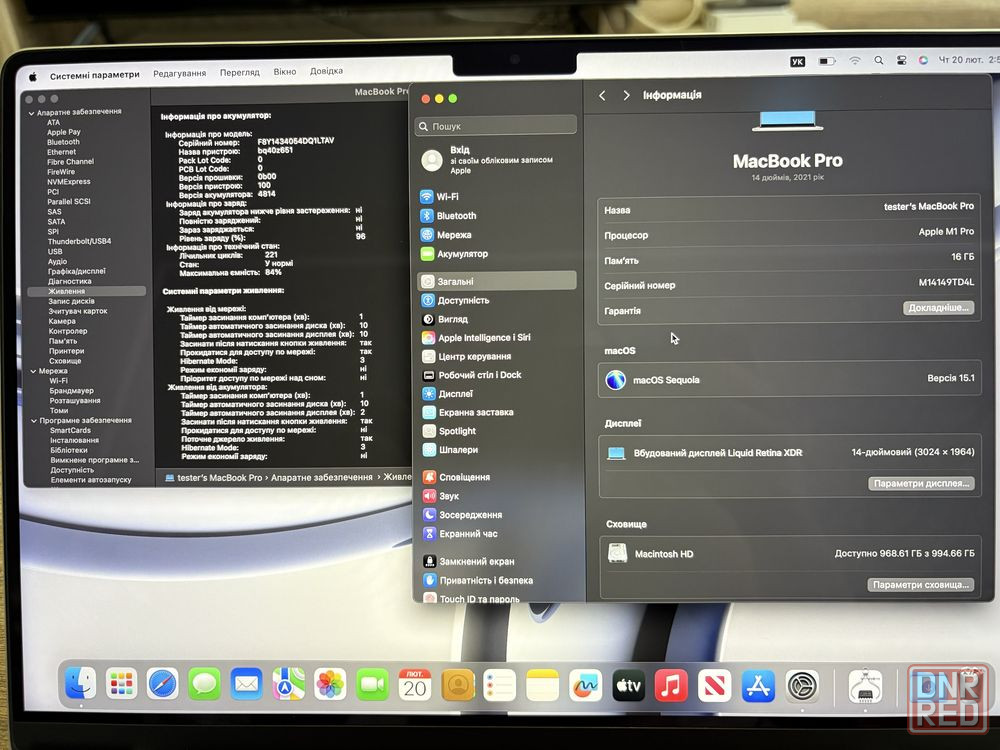Open Spotlight search in the menu bar
Viewport: 1000px width, 750px height.
878,61
